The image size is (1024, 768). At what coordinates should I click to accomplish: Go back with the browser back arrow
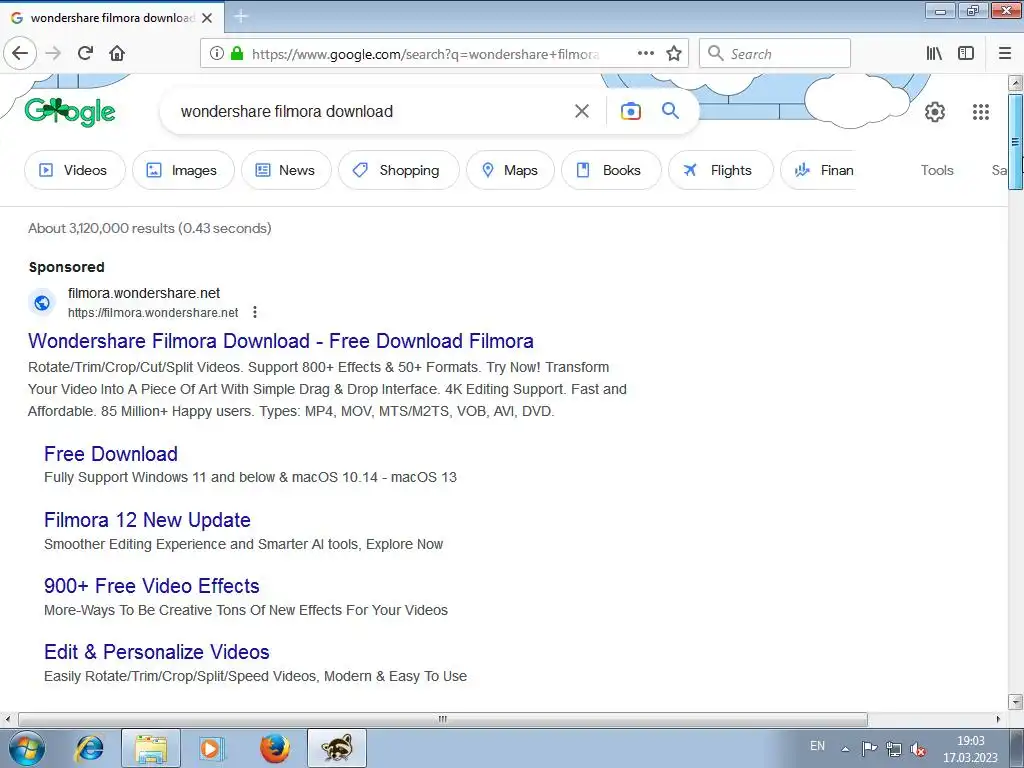pos(20,54)
